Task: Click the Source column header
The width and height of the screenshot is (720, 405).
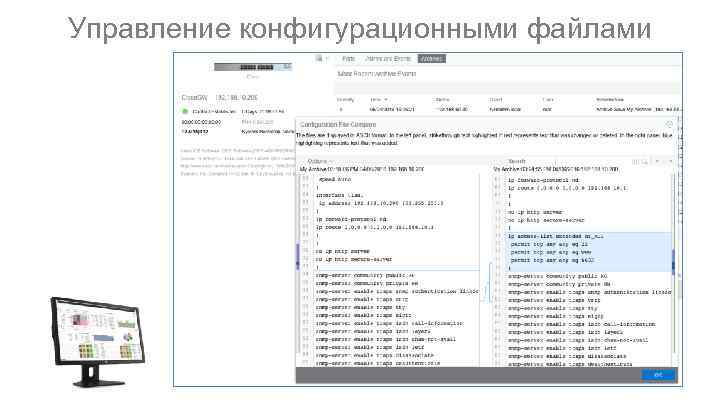Action: (442, 100)
